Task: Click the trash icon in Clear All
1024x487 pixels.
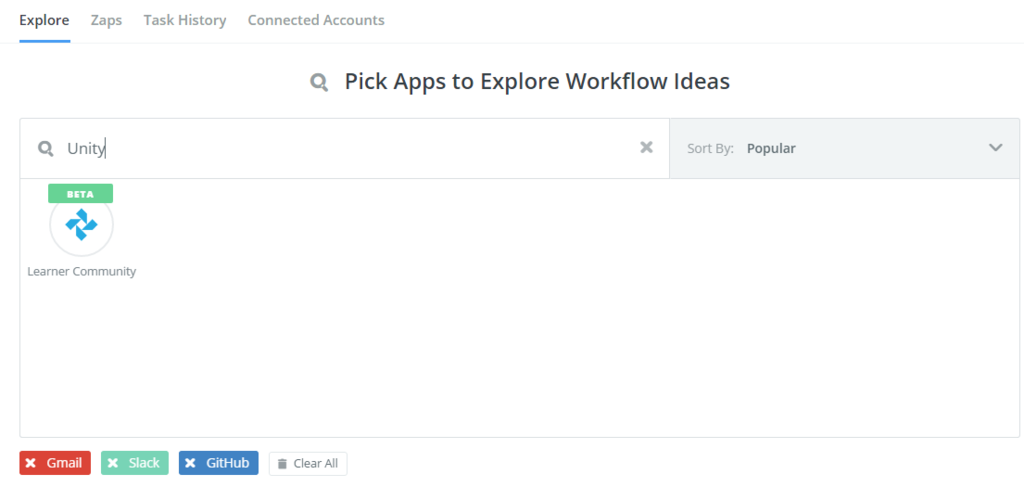Action: click(x=282, y=464)
